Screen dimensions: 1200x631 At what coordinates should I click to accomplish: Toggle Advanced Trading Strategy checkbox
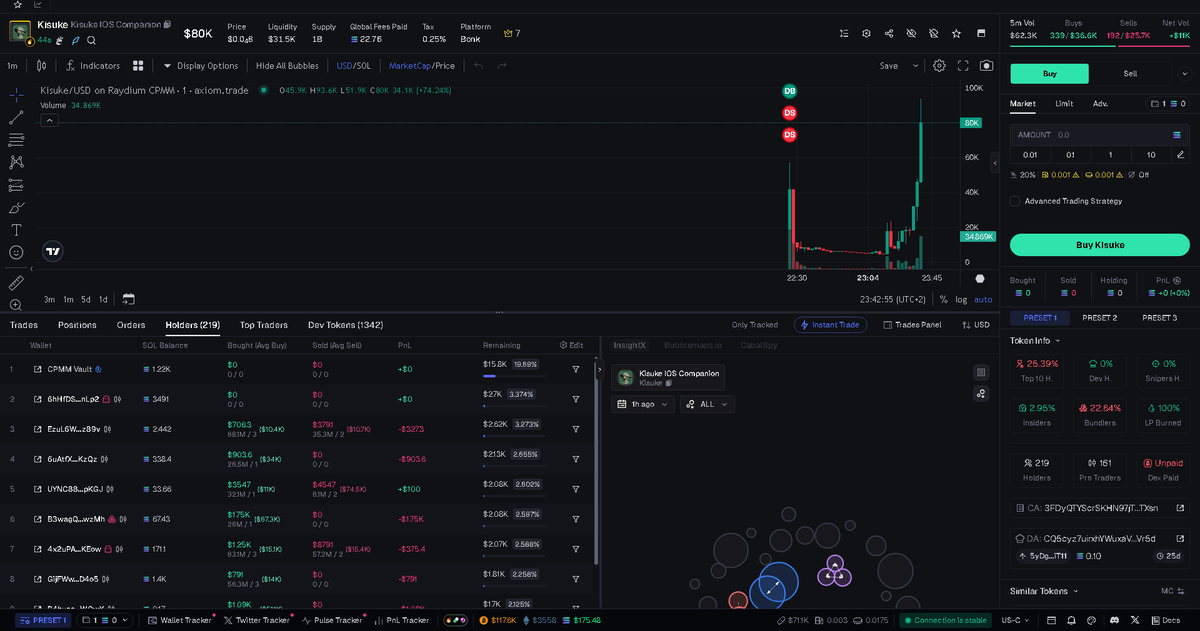[x=1015, y=201]
